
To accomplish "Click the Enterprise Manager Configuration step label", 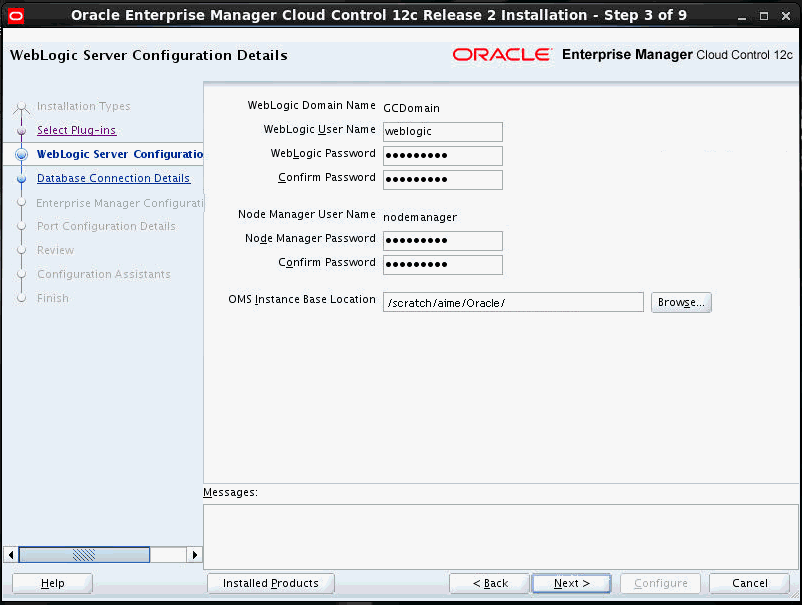I will tap(120, 203).
